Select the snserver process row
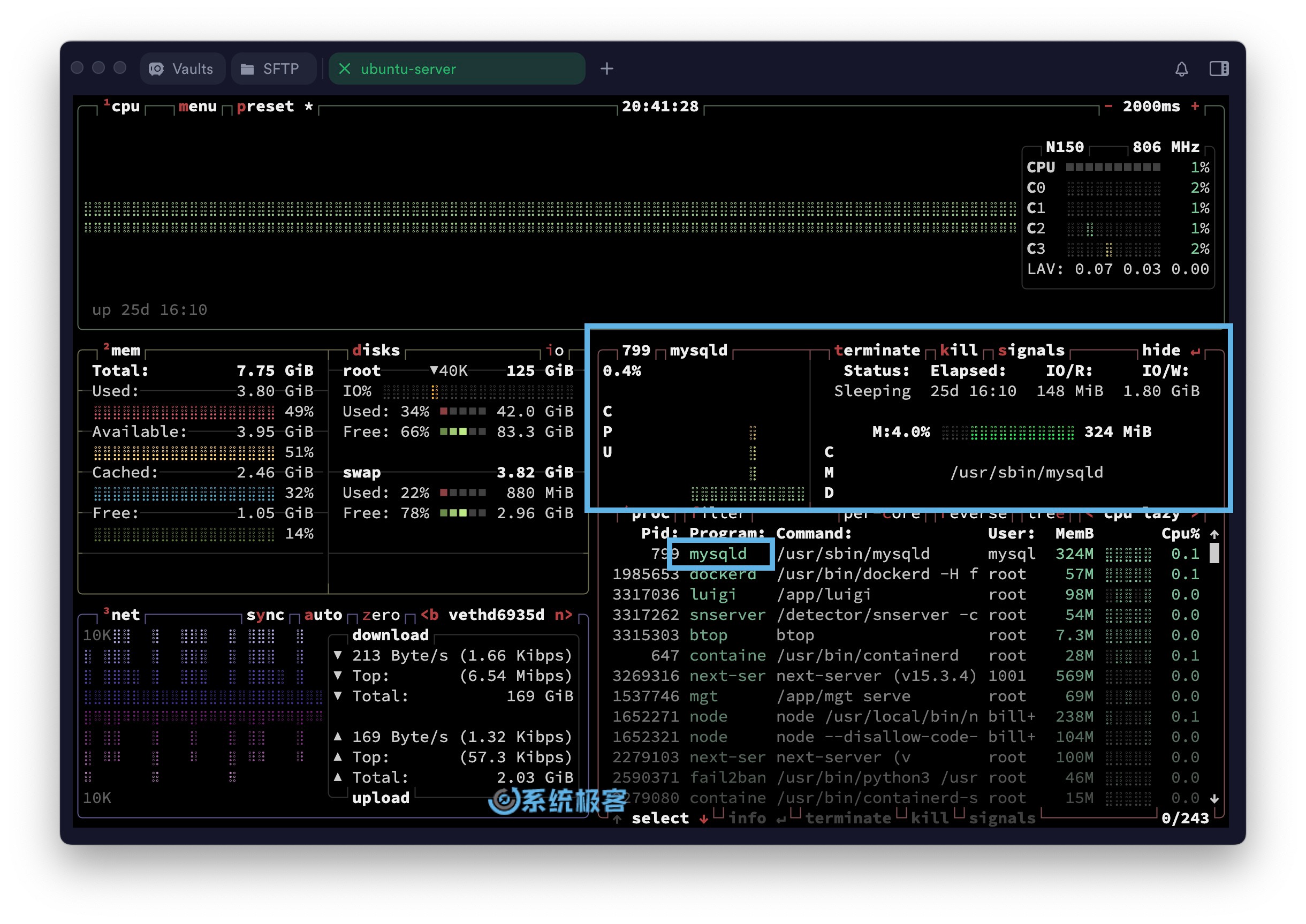 [x=906, y=615]
